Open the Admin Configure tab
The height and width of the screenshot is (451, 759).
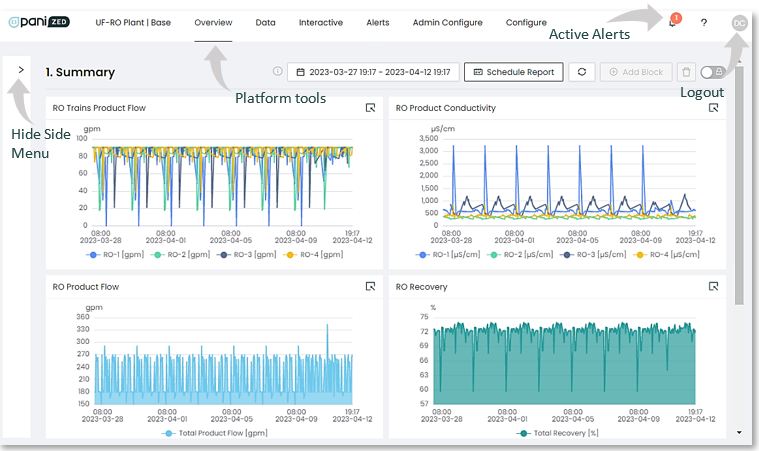(448, 22)
